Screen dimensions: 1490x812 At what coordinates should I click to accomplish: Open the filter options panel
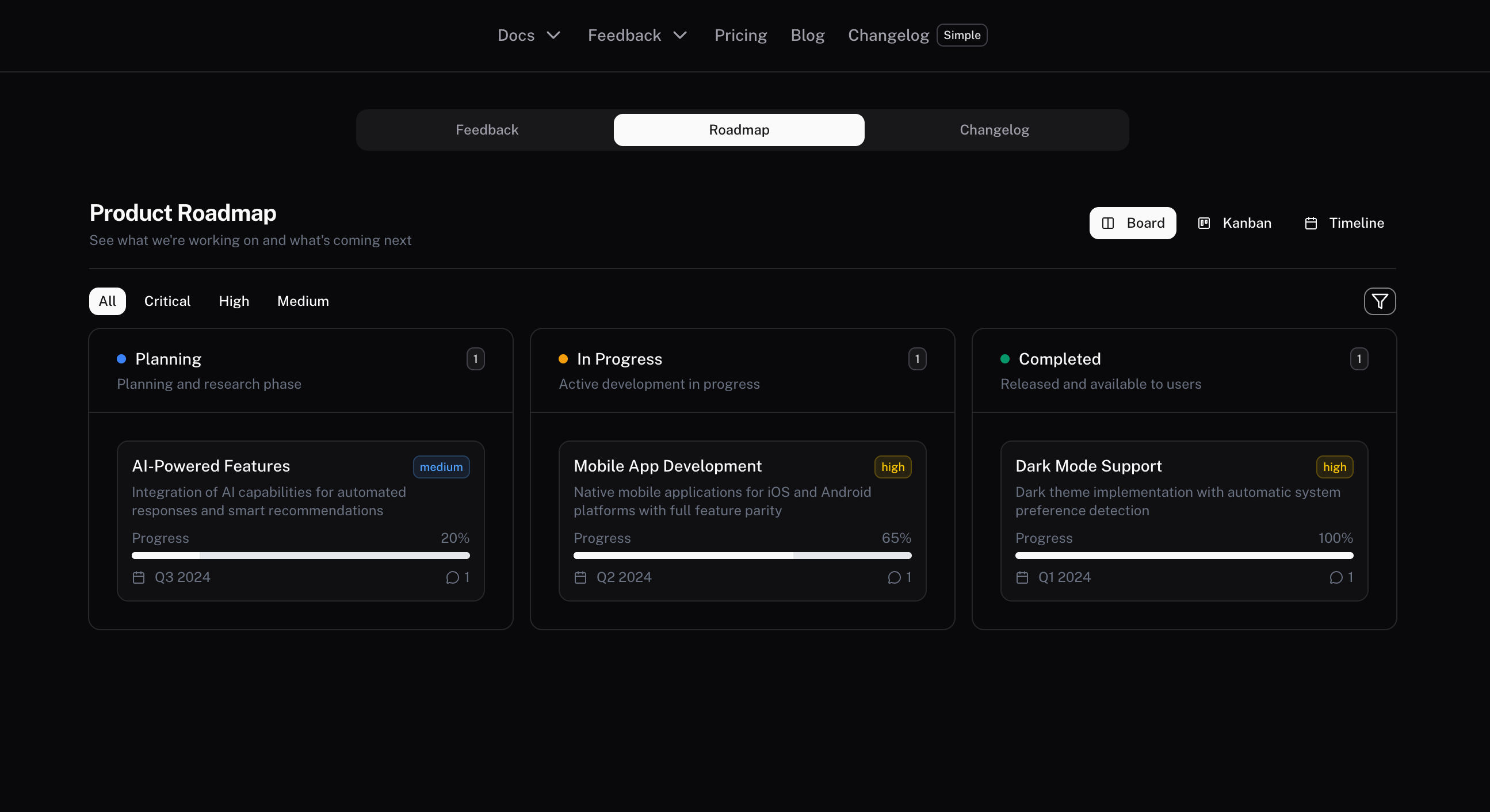(1380, 301)
